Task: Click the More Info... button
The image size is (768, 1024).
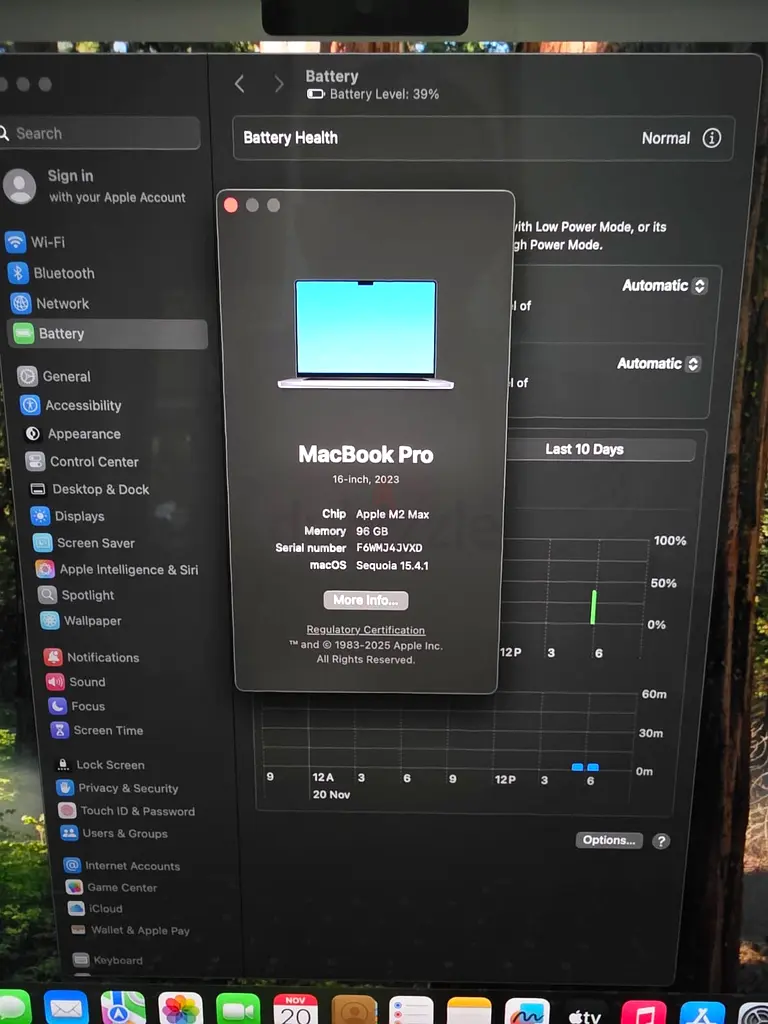Action: click(x=365, y=600)
